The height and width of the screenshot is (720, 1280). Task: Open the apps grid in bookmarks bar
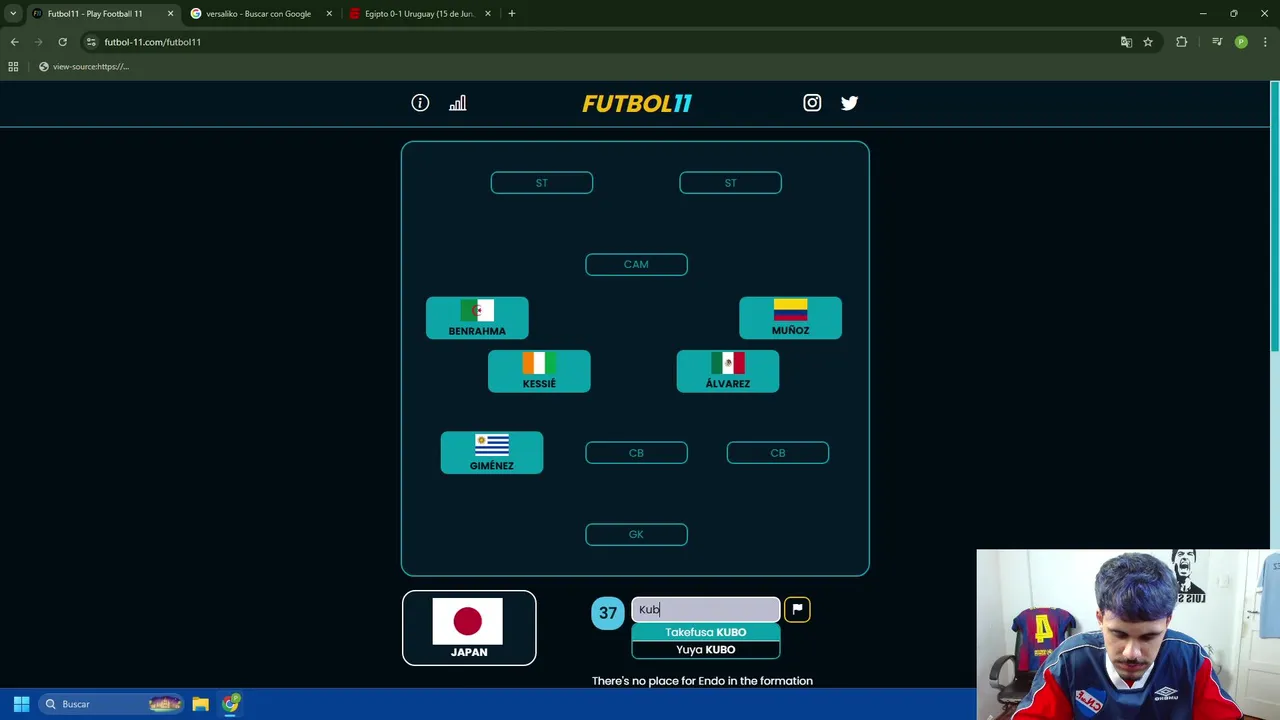(x=13, y=67)
